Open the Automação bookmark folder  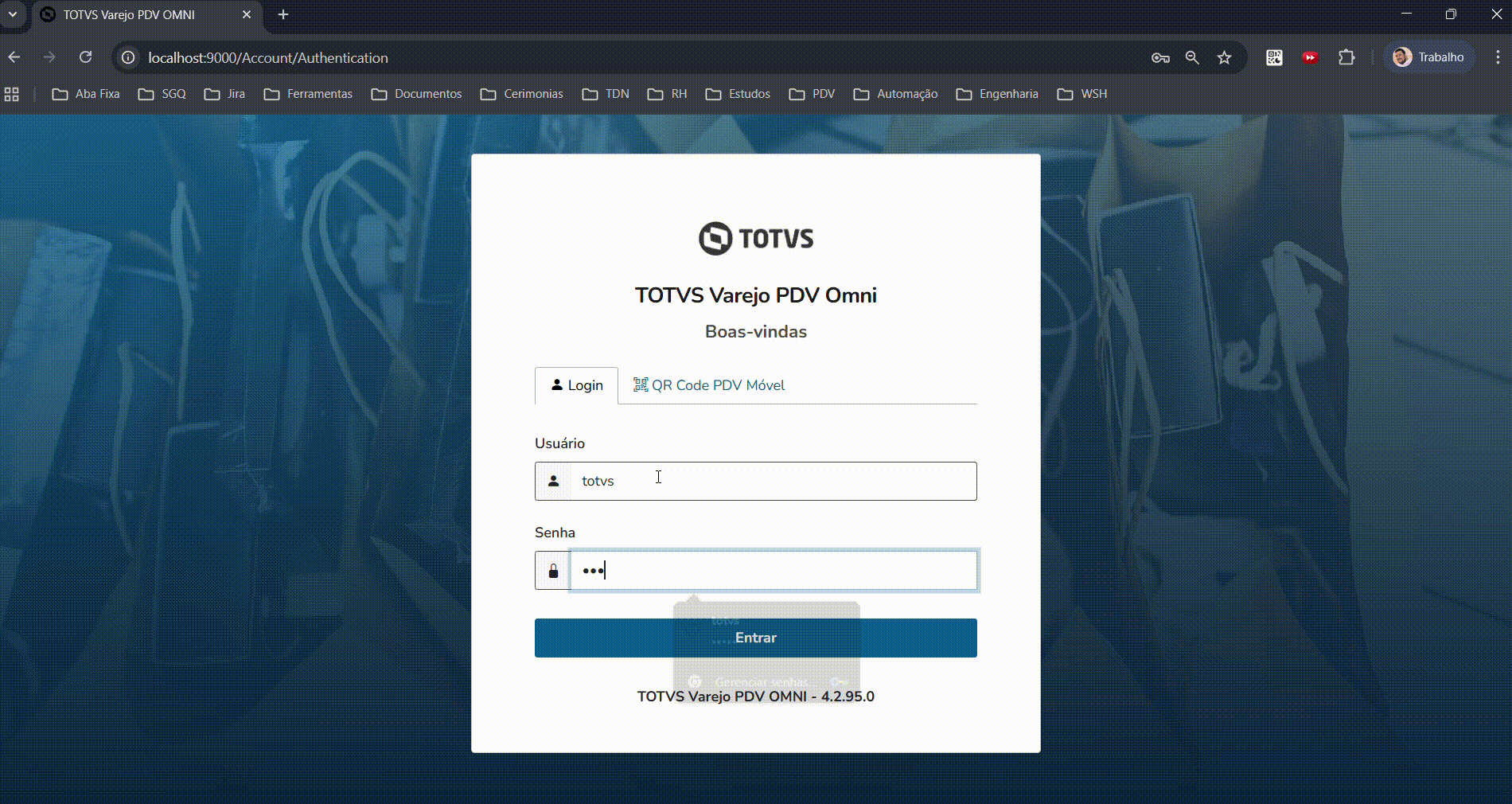(x=895, y=94)
